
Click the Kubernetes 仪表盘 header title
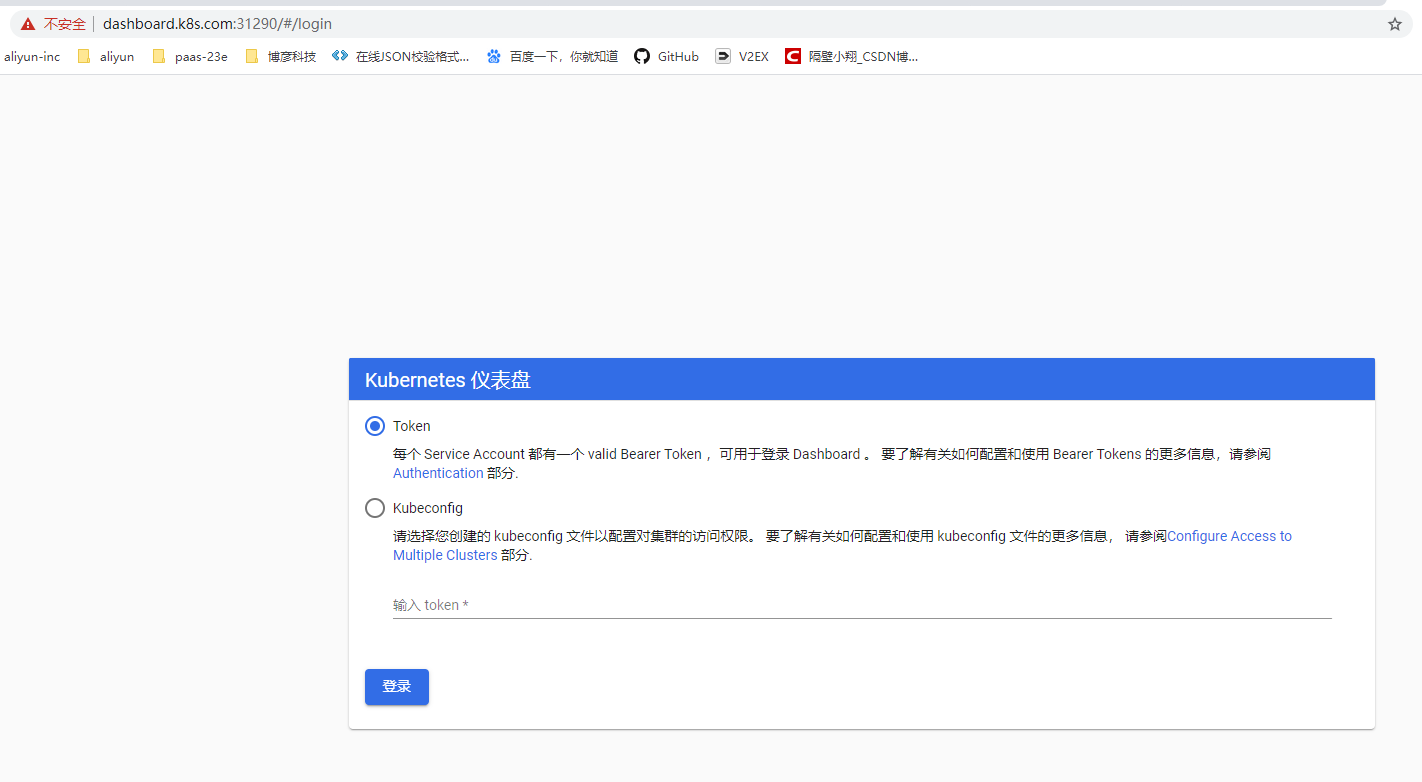point(448,380)
